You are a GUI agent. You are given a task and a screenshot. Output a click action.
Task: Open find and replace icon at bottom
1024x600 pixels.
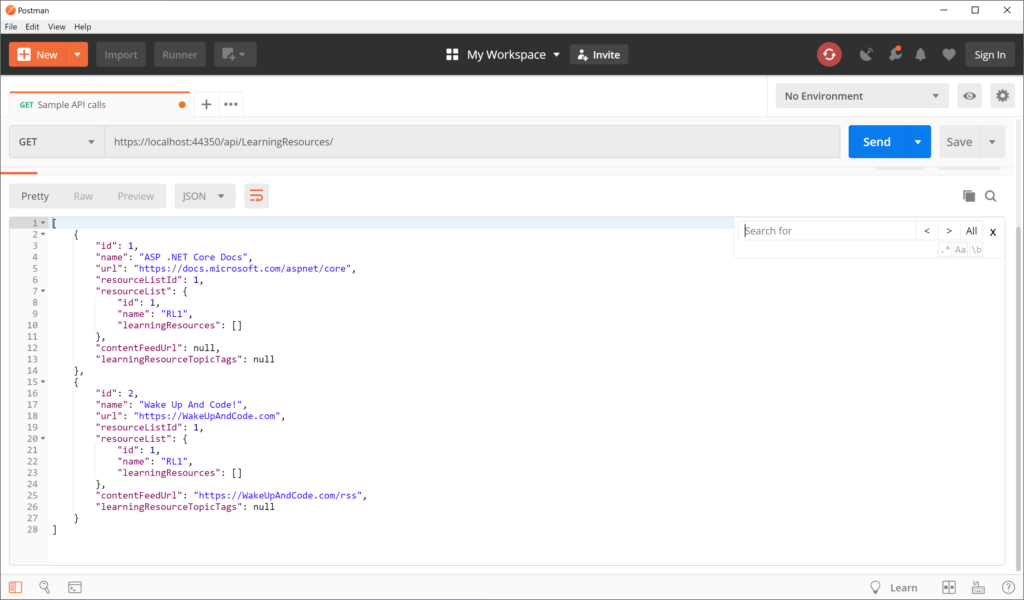coord(44,587)
